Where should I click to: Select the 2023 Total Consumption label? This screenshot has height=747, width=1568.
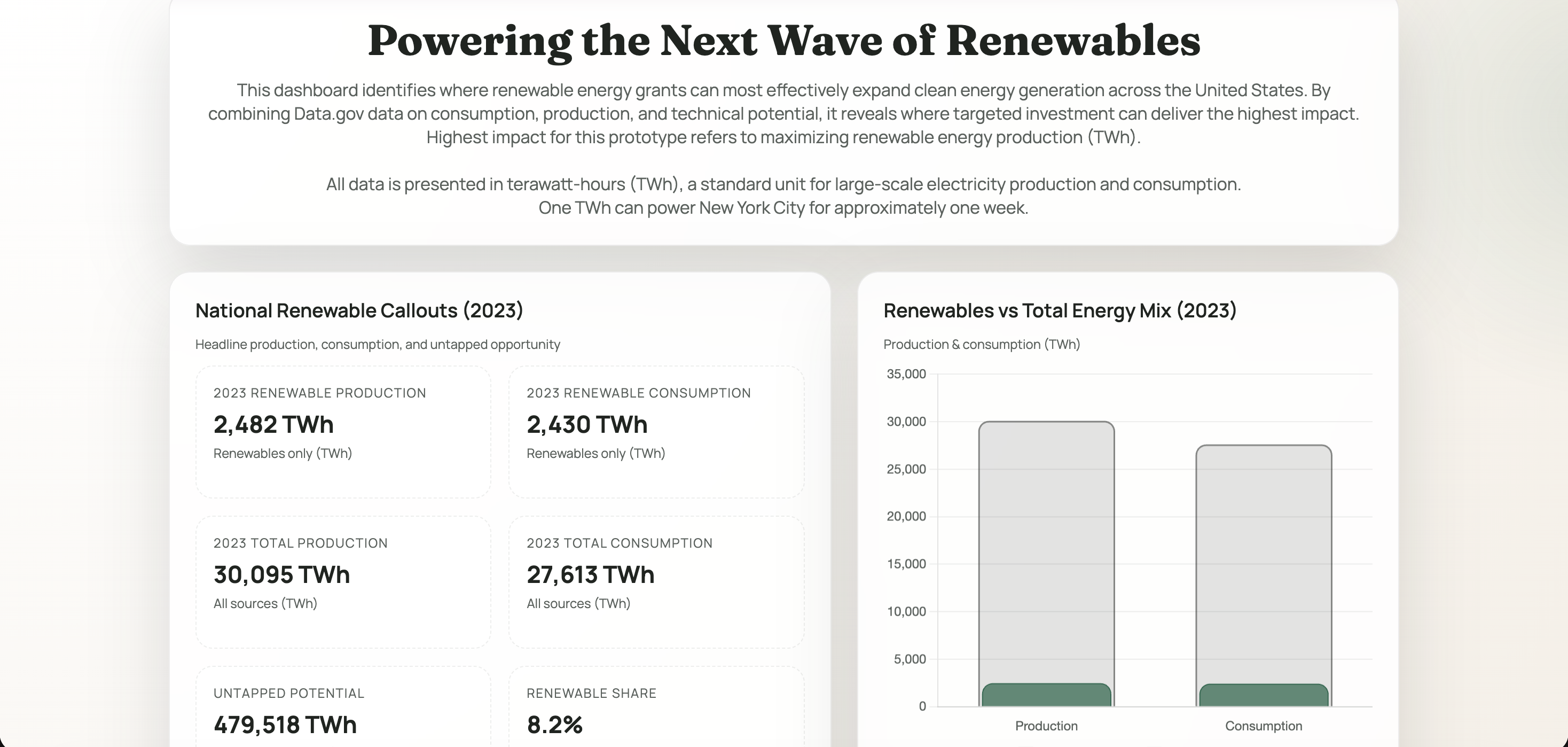coord(620,543)
